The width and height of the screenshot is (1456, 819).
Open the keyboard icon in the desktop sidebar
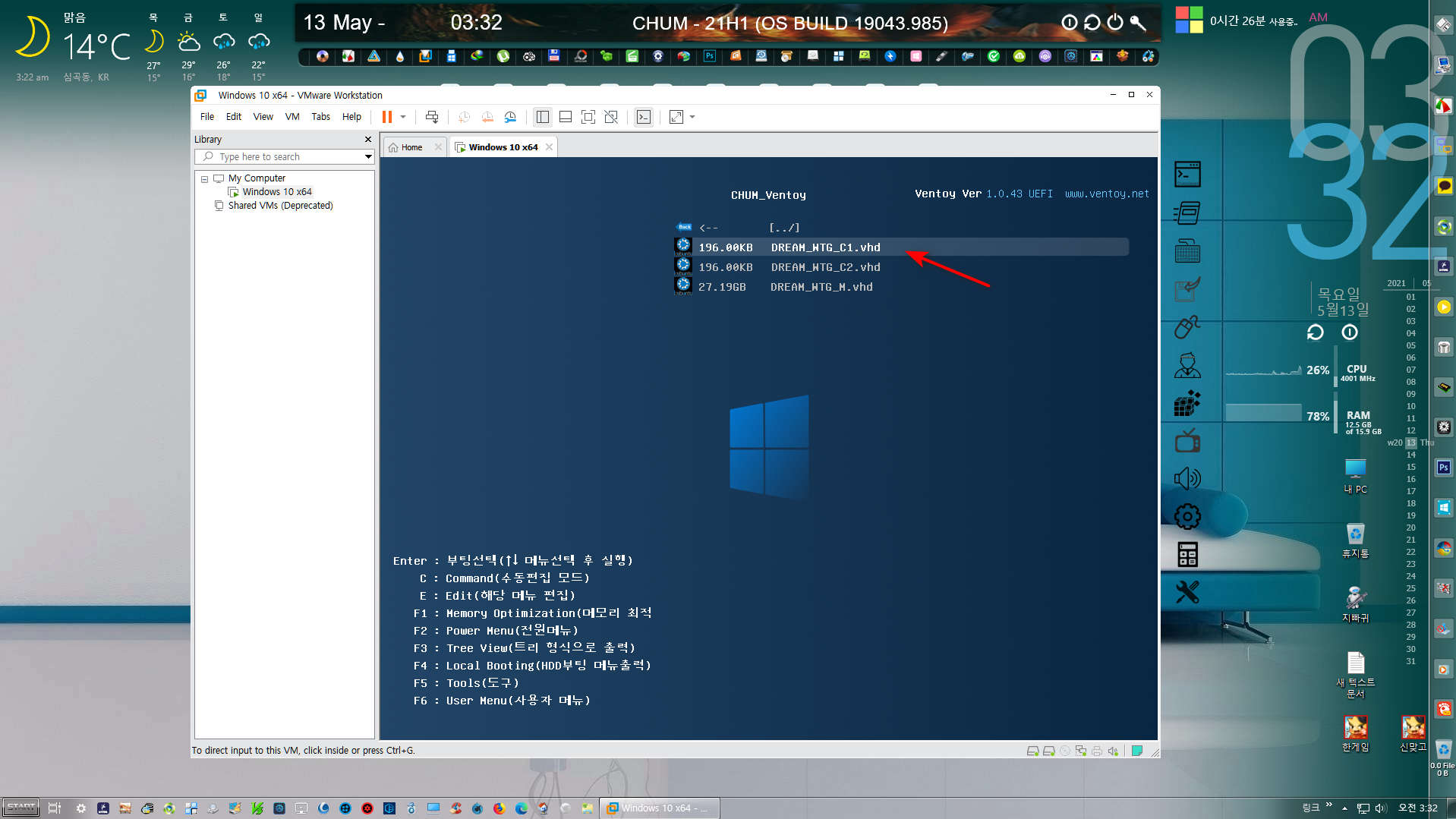1187,250
